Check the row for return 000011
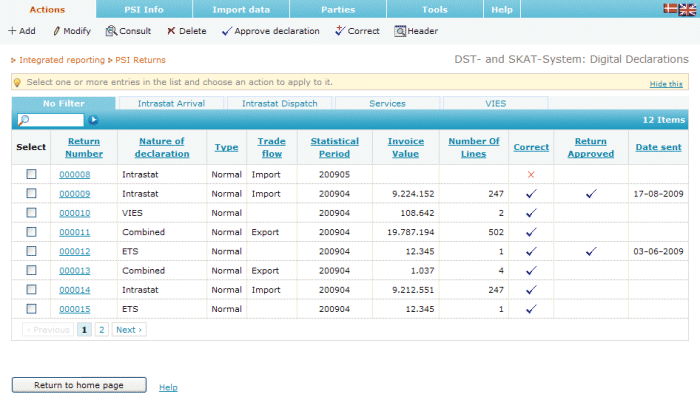This screenshot has height=397, width=700. click(31, 232)
